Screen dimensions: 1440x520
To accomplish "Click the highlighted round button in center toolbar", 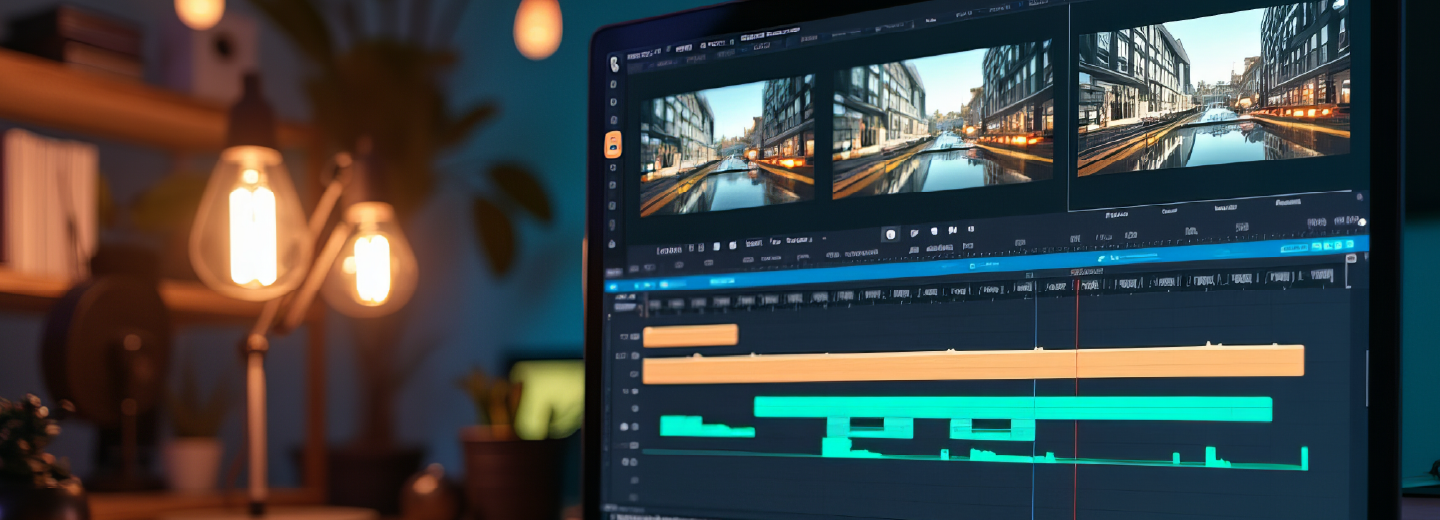I will pyautogui.click(x=890, y=234).
